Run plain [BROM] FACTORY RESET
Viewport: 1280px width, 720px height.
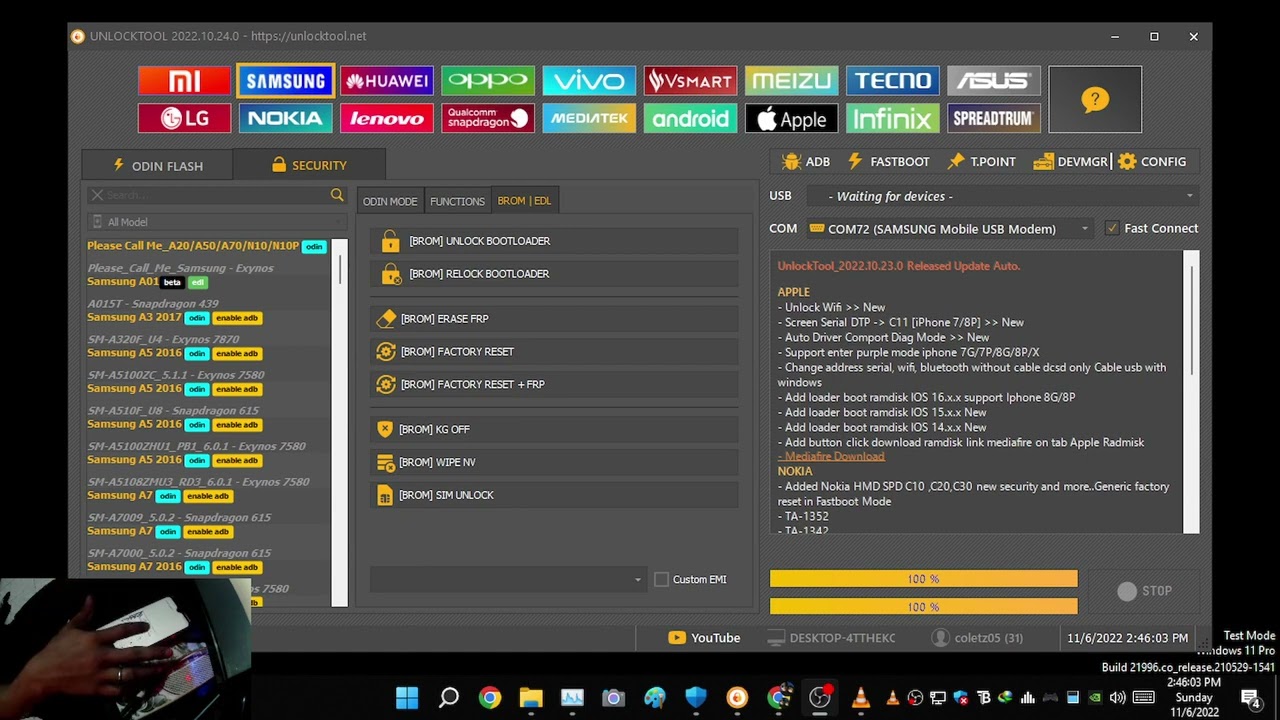[x=554, y=352]
